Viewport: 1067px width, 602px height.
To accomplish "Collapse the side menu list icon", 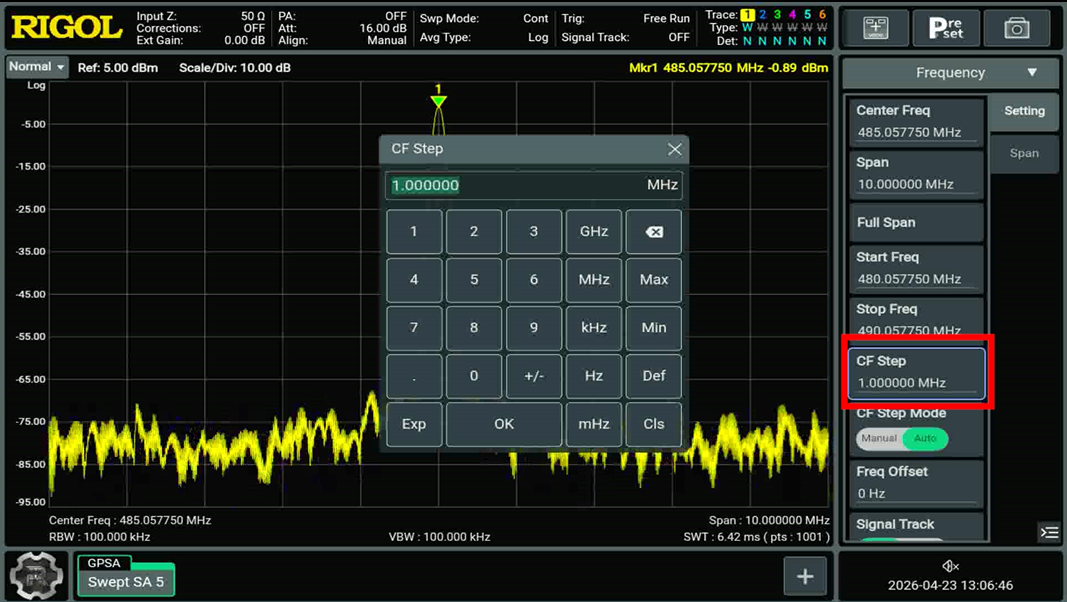I will pyautogui.click(x=1049, y=532).
